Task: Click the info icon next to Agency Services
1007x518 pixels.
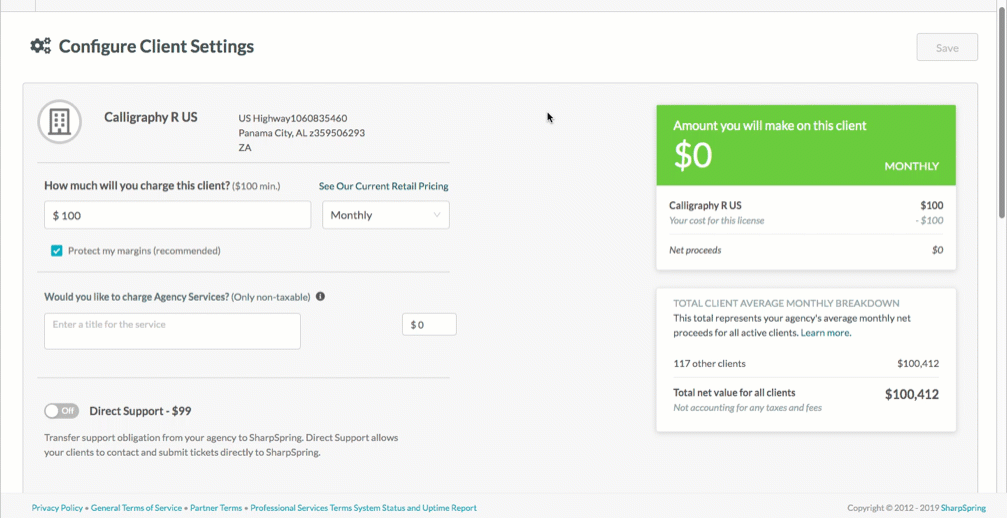Action: (x=320, y=297)
